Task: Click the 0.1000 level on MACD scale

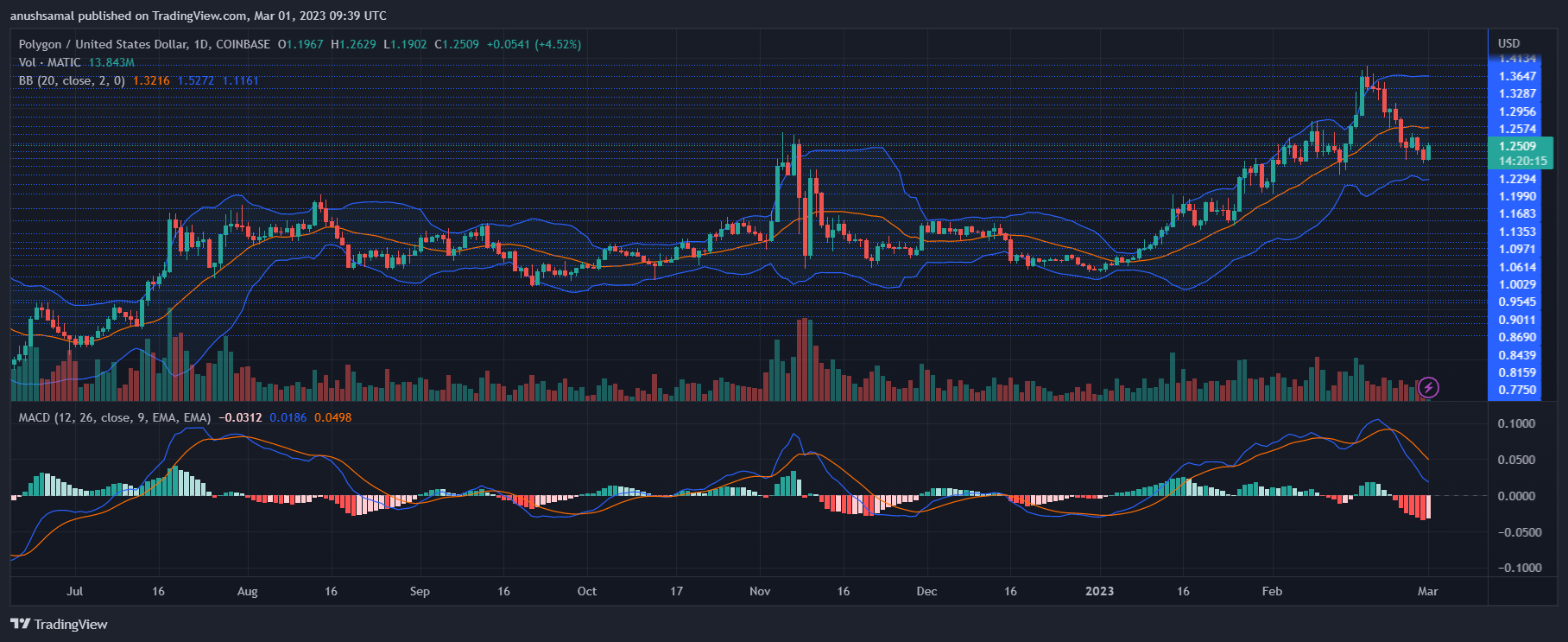Action: (1516, 423)
